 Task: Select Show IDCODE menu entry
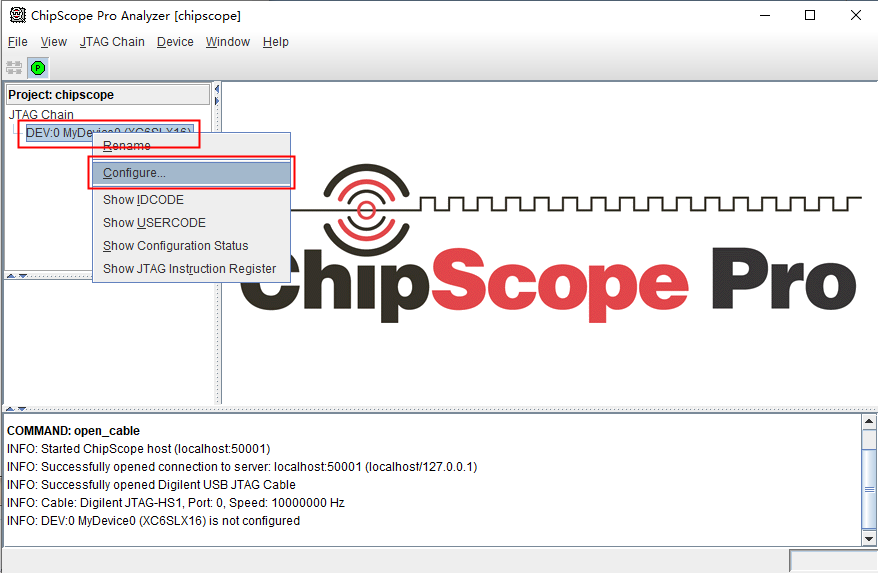pyautogui.click(x=143, y=200)
